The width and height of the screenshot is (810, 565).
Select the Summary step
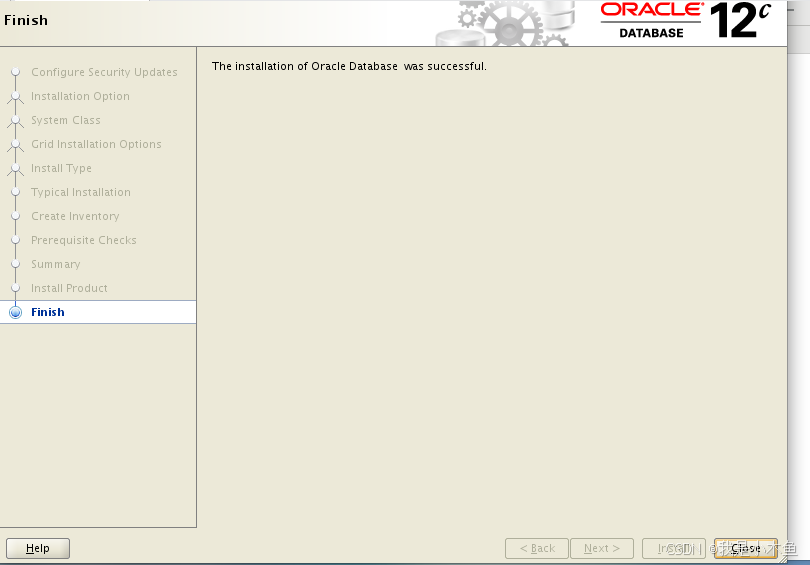pyautogui.click(x=55, y=264)
